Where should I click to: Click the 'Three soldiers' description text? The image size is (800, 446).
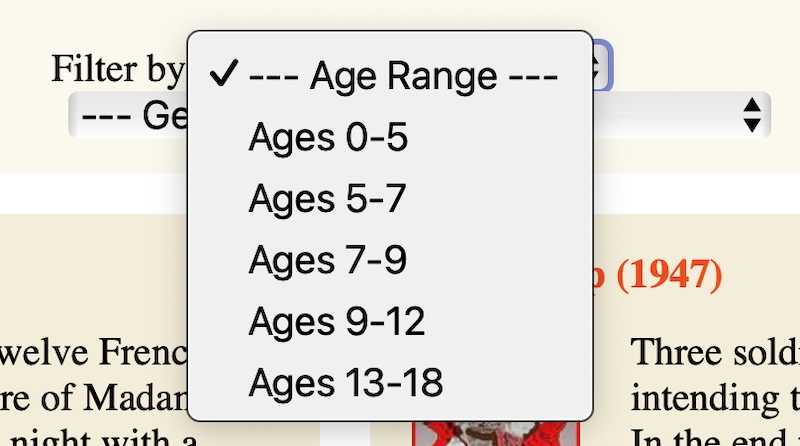715,352
